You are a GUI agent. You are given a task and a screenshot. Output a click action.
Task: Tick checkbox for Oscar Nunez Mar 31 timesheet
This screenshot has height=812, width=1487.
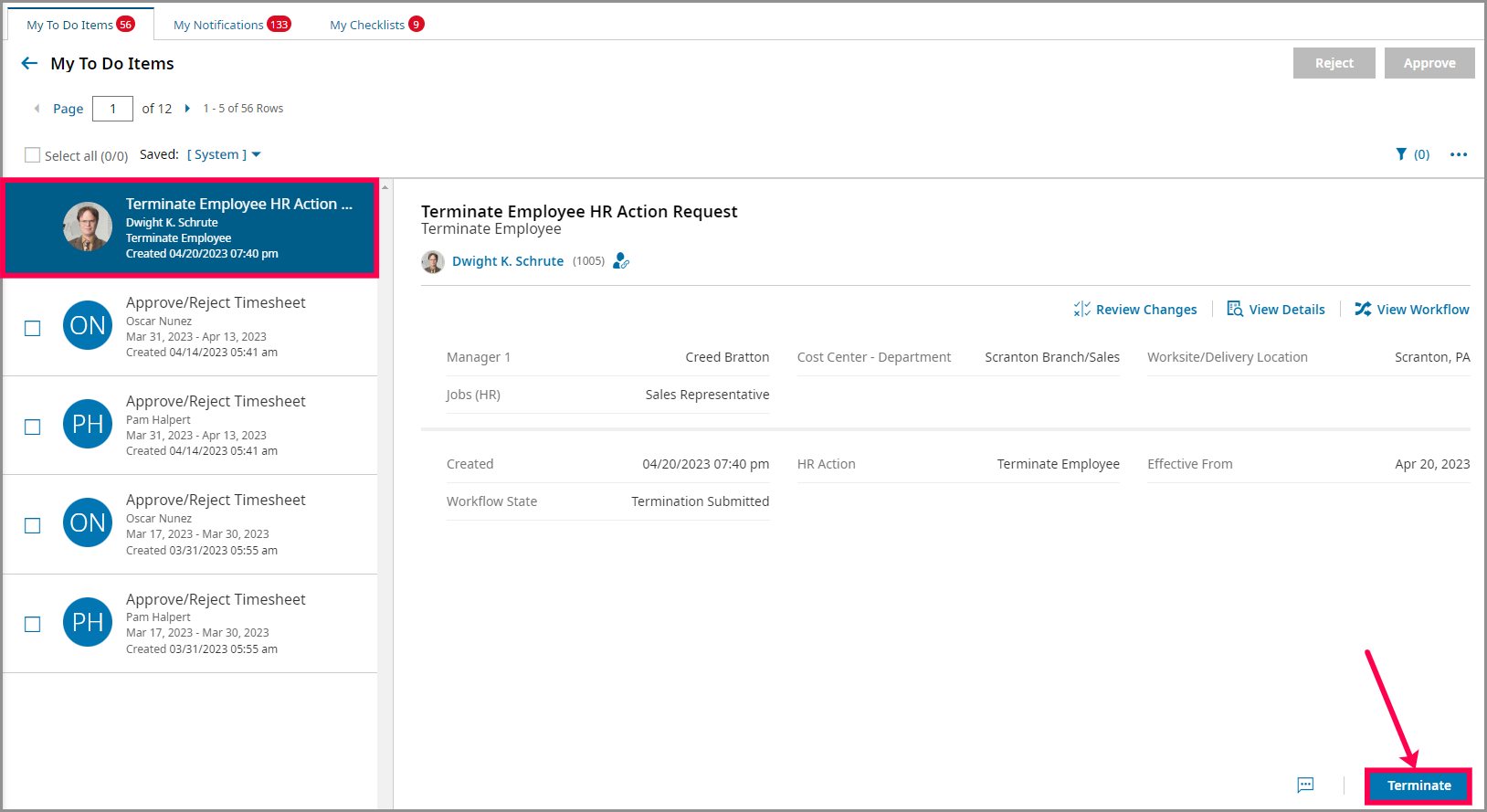(32, 328)
